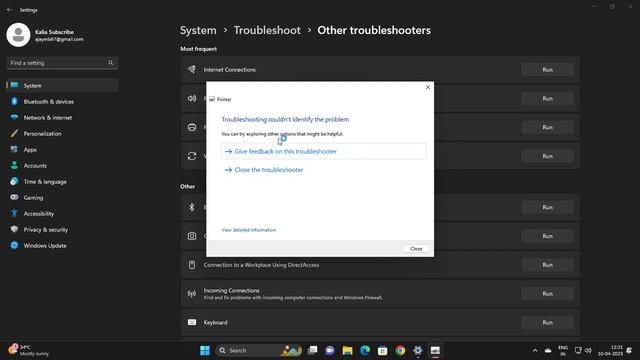This screenshot has width=640, height=360.
Task: Click the Windows Update sync icon
Action: [x=192, y=156]
